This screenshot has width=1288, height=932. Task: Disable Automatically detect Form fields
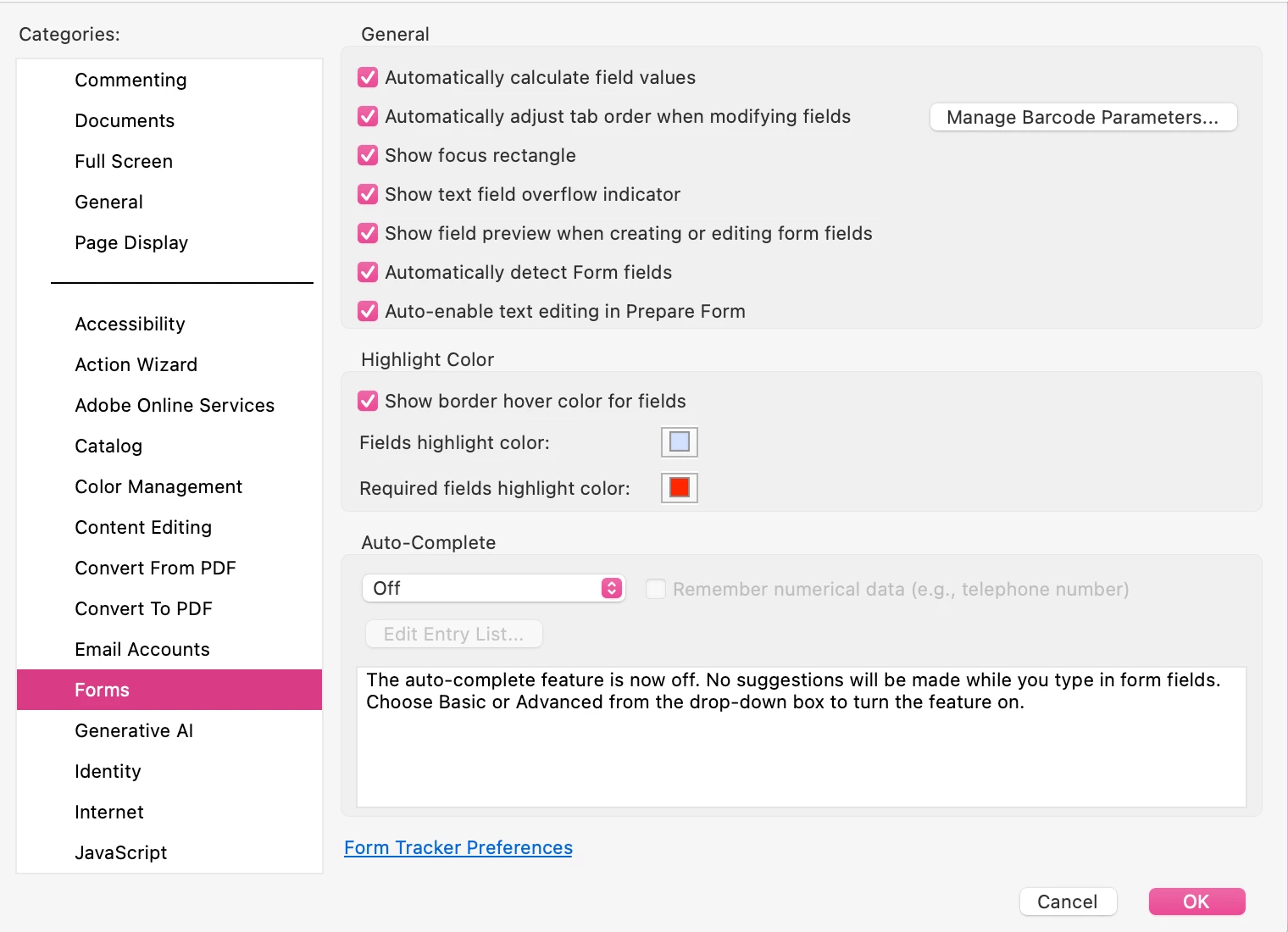click(x=368, y=273)
